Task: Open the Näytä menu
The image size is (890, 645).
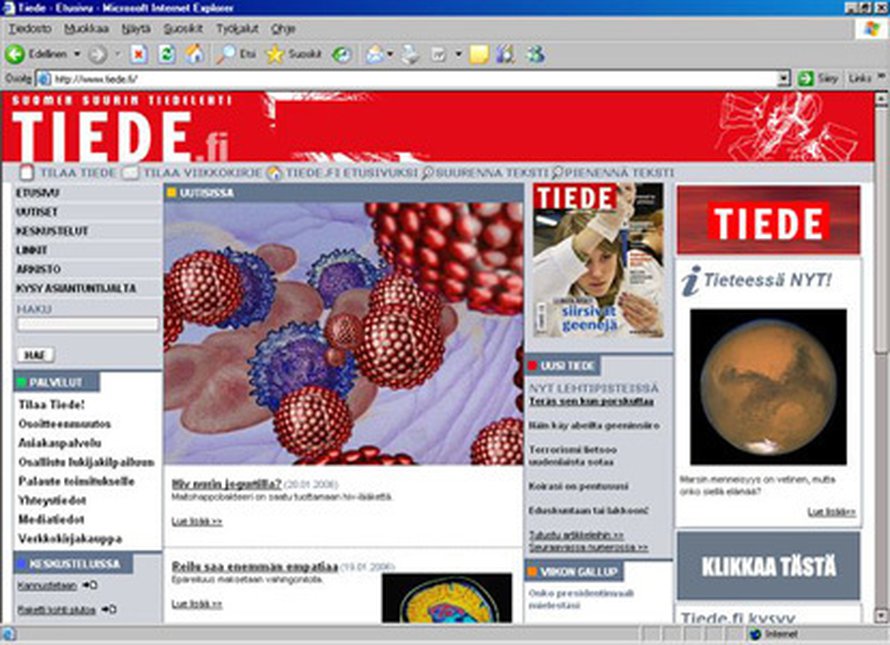Action: [x=136, y=28]
